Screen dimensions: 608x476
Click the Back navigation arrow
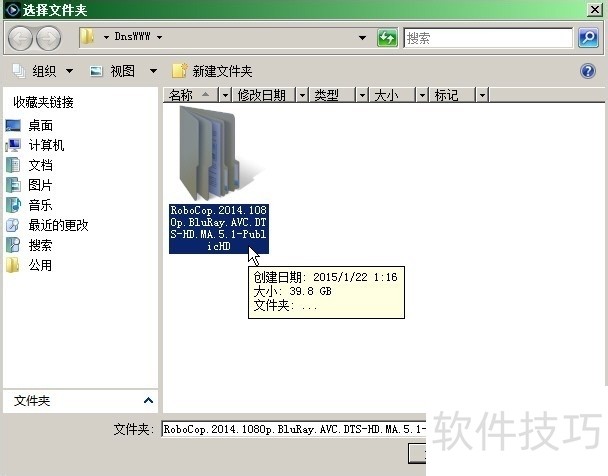pos(20,38)
